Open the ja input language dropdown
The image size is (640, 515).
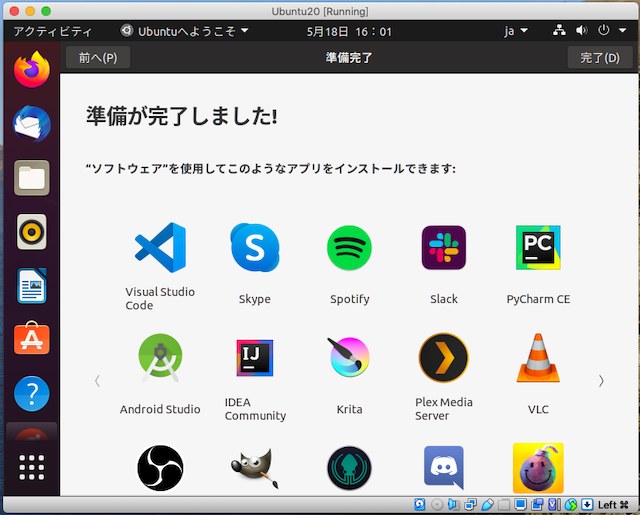[x=516, y=31]
